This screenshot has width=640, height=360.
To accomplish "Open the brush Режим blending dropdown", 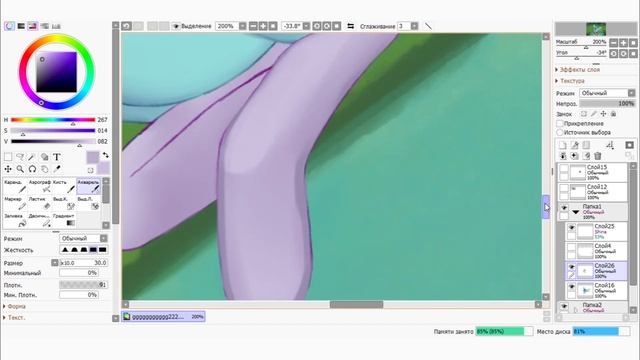I will click(x=84, y=238).
